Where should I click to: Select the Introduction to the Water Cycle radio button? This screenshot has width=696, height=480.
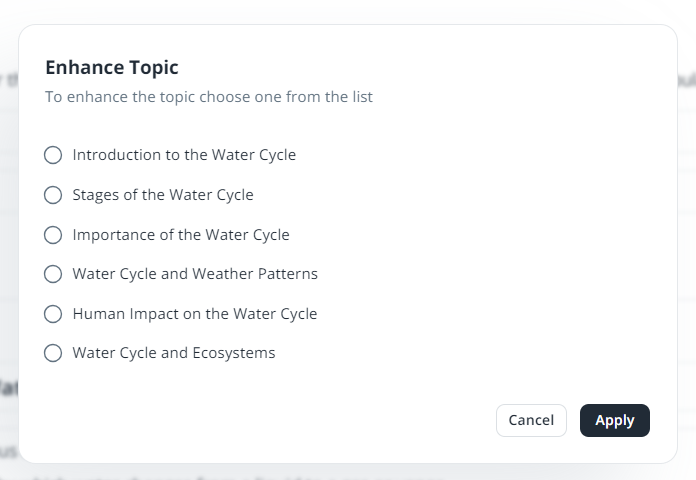(53, 155)
